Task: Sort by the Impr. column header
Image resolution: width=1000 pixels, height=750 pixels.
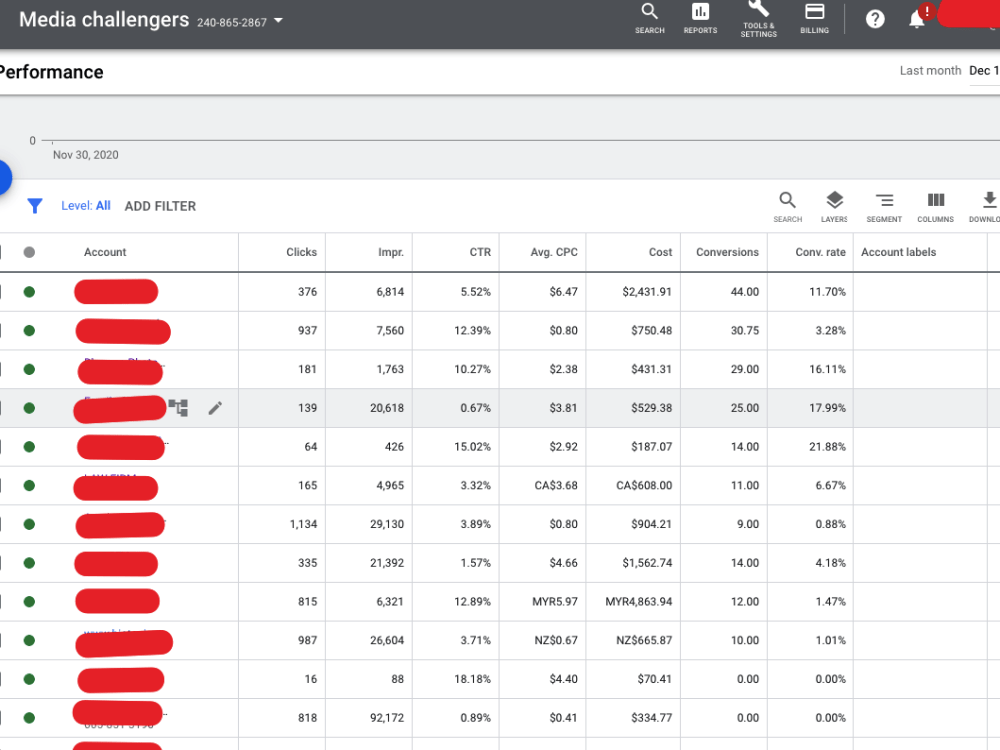Action: pos(390,252)
